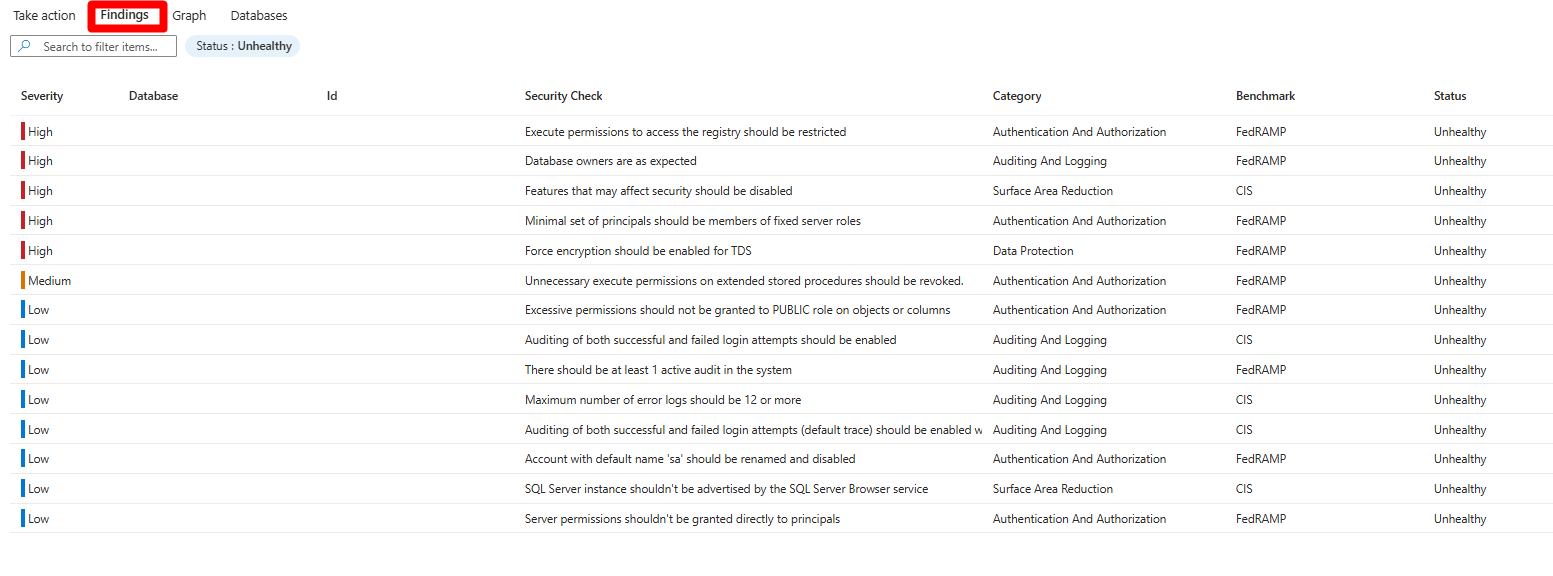Sort by the Benchmark column header

pyautogui.click(x=1265, y=96)
